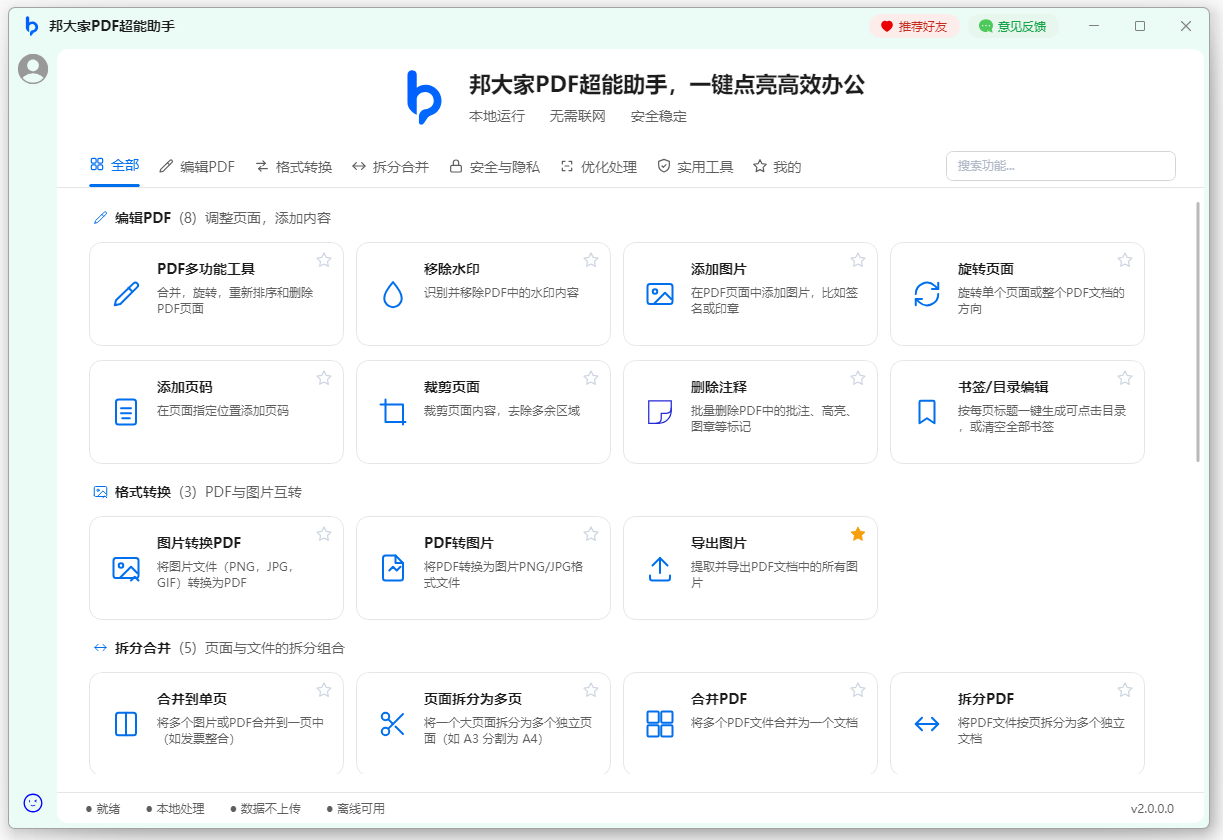Switch to the 编辑PDF tab
The height and width of the screenshot is (840, 1223).
pos(197,167)
